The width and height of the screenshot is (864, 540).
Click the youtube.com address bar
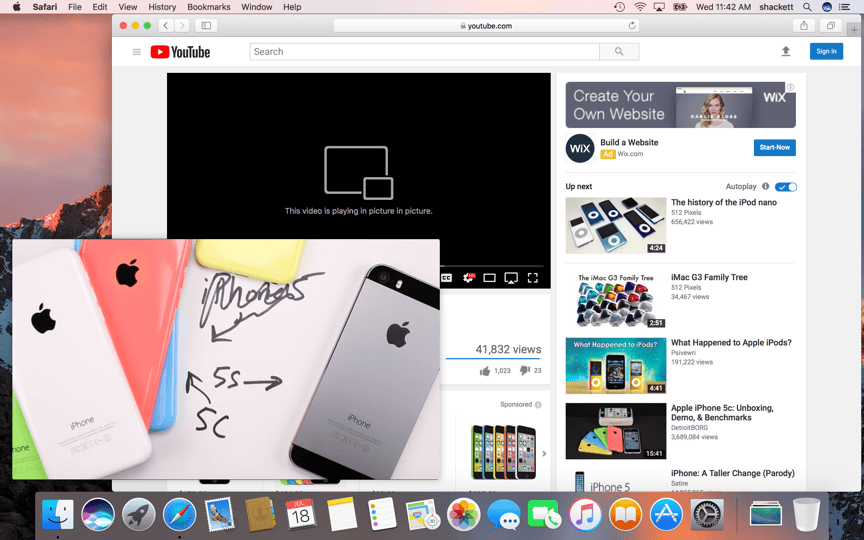(486, 25)
